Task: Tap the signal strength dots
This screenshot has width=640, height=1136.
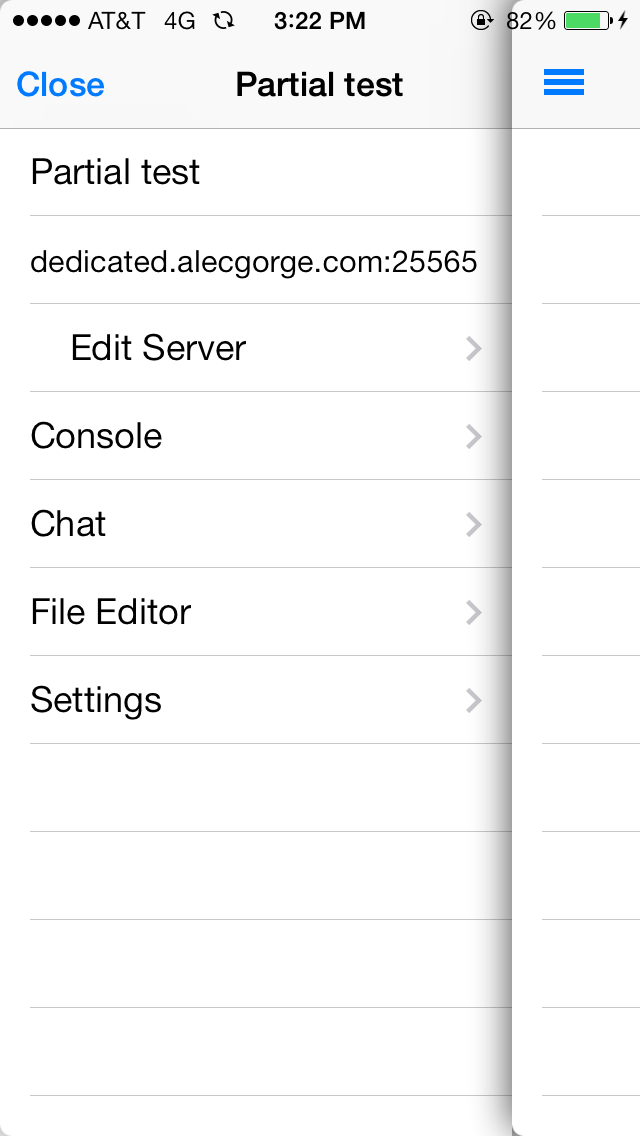Action: [x=46, y=21]
